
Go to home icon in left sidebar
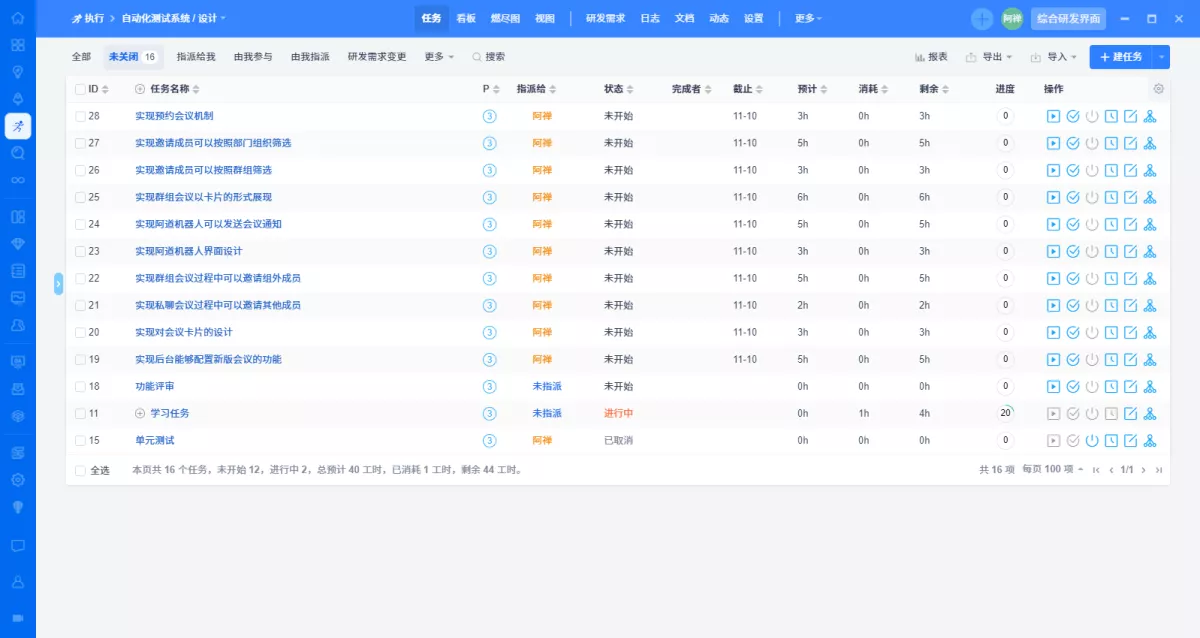pos(17,18)
